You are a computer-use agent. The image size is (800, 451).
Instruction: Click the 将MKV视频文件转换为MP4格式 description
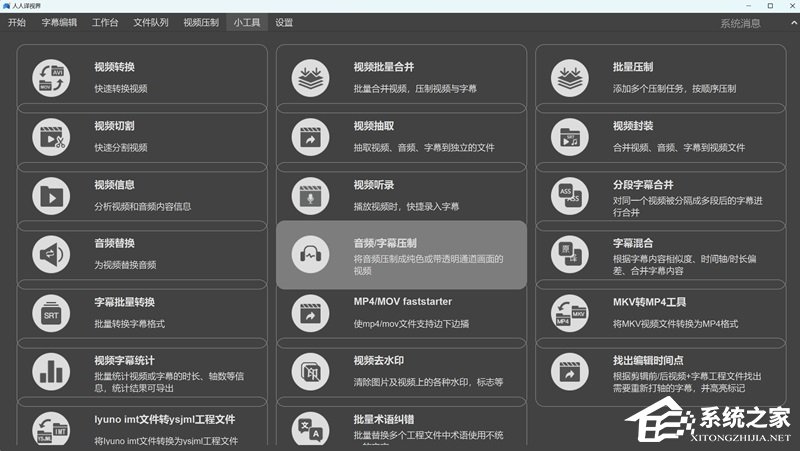tap(676, 324)
